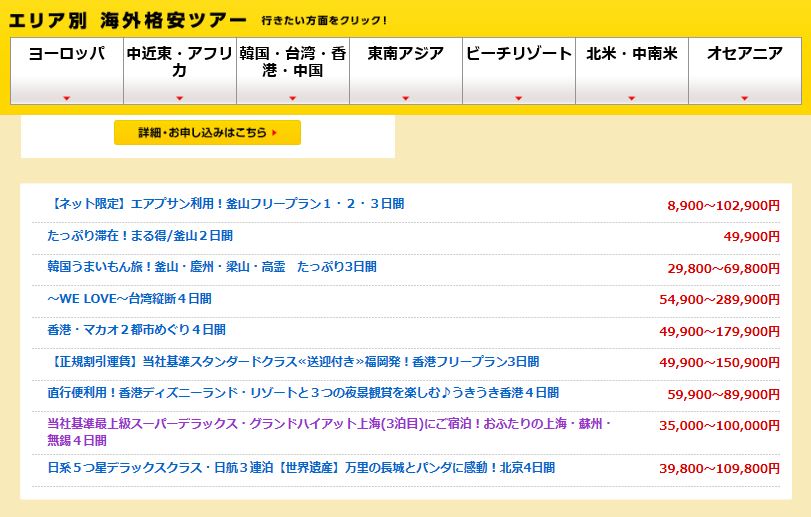Click the 39,800〜109,800円 price for 北京
This screenshot has height=517, width=811.
coord(719,469)
